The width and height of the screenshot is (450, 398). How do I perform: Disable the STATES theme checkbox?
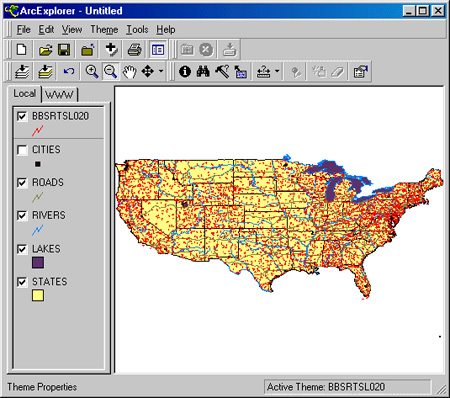(22, 282)
